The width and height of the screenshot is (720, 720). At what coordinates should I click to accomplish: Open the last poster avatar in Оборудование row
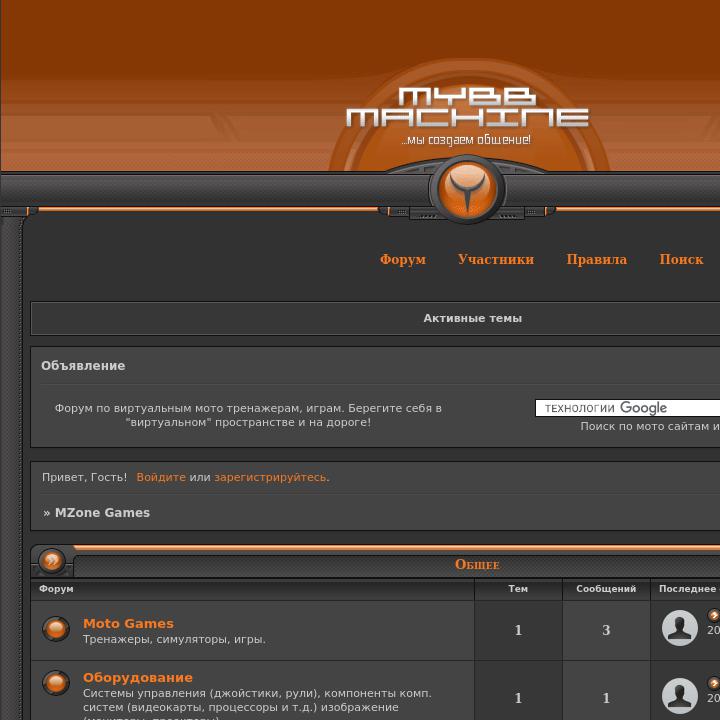680,696
